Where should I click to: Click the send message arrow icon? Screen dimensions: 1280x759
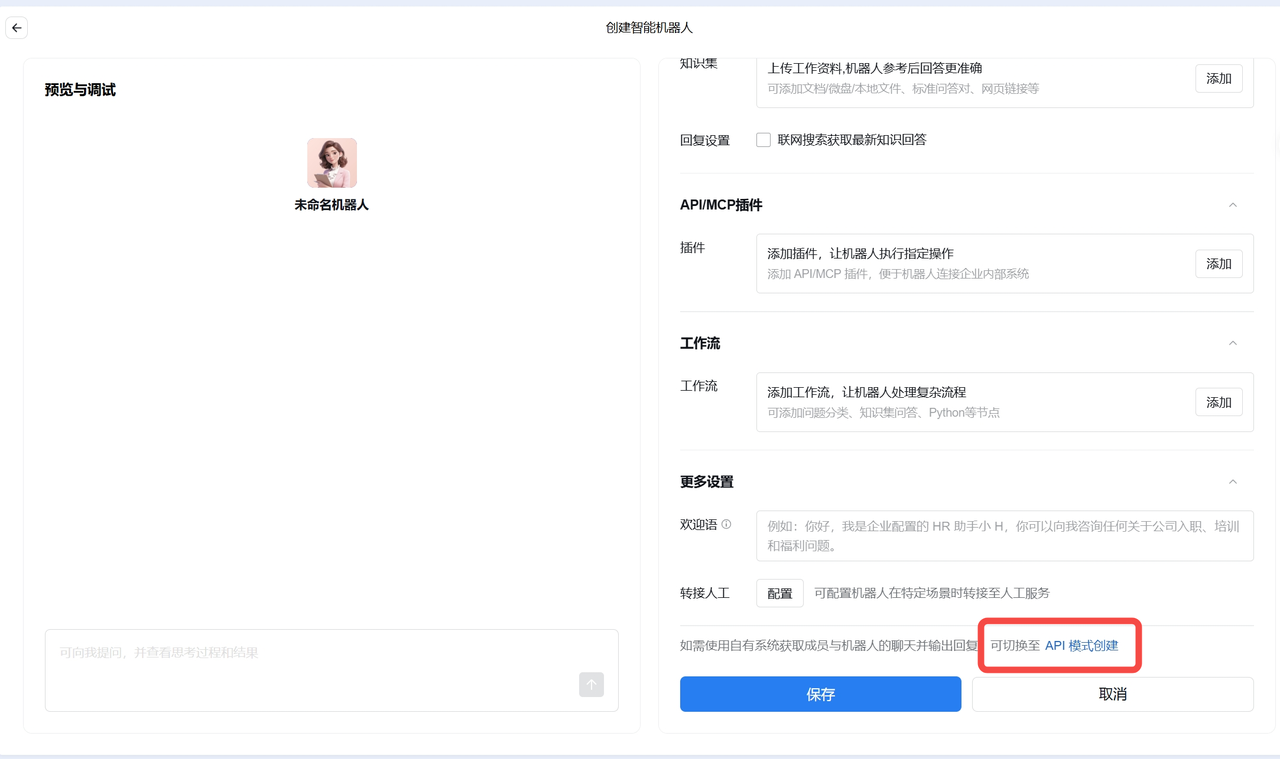[x=591, y=685]
